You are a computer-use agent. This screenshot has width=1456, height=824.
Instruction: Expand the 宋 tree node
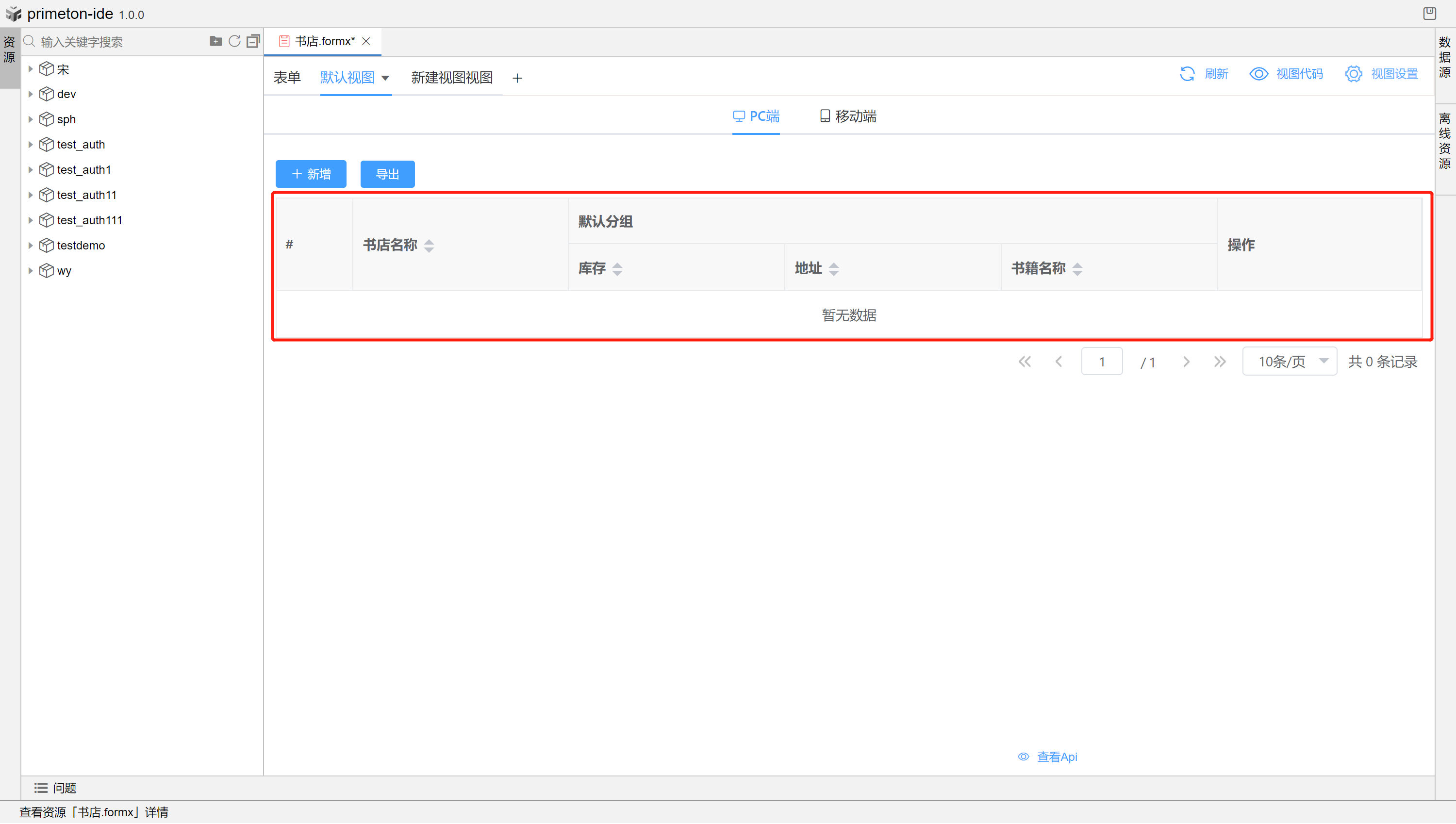(30, 69)
